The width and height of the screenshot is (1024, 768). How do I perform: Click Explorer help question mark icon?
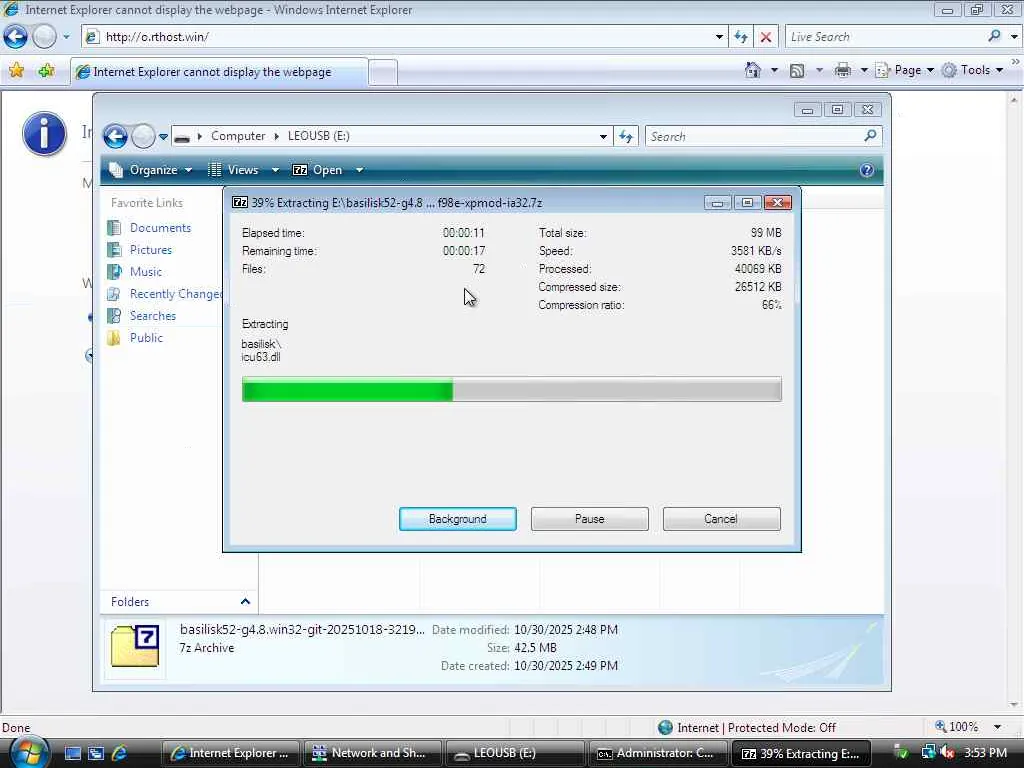click(x=867, y=170)
